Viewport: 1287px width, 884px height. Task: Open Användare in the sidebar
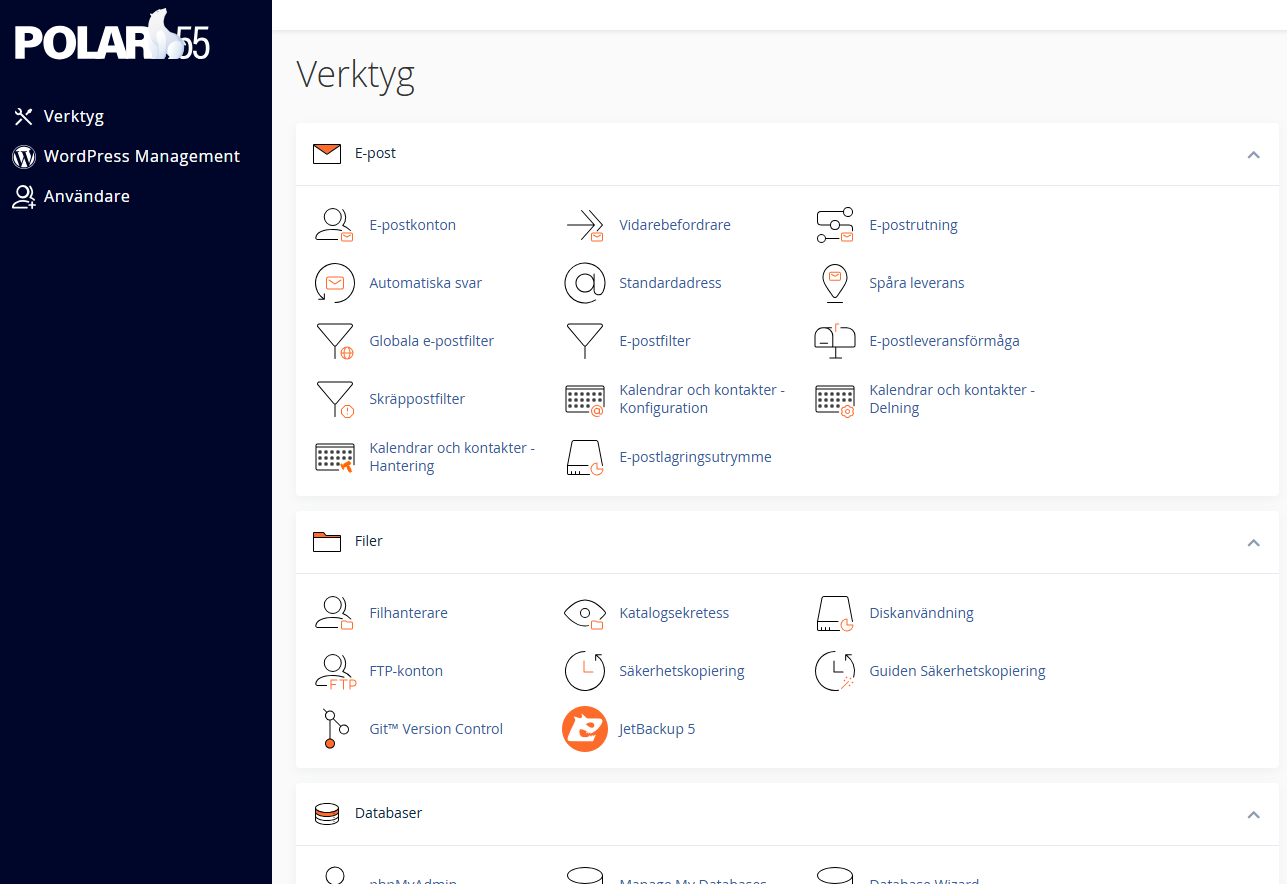[86, 196]
